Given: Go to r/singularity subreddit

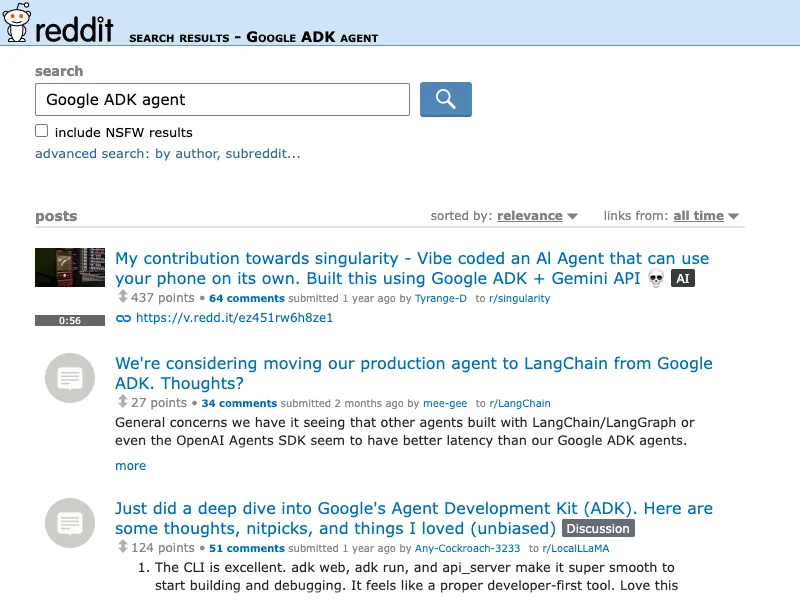Looking at the screenshot, I should [x=519, y=298].
